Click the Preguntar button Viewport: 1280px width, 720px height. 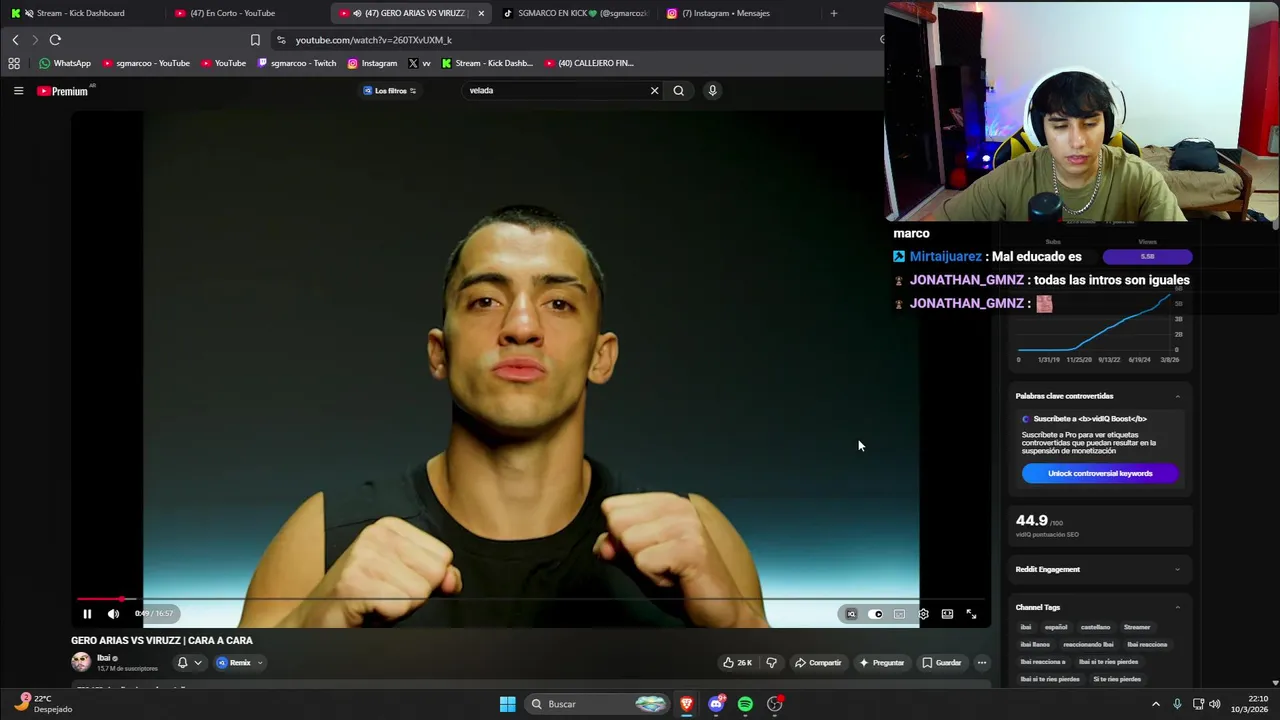point(881,662)
